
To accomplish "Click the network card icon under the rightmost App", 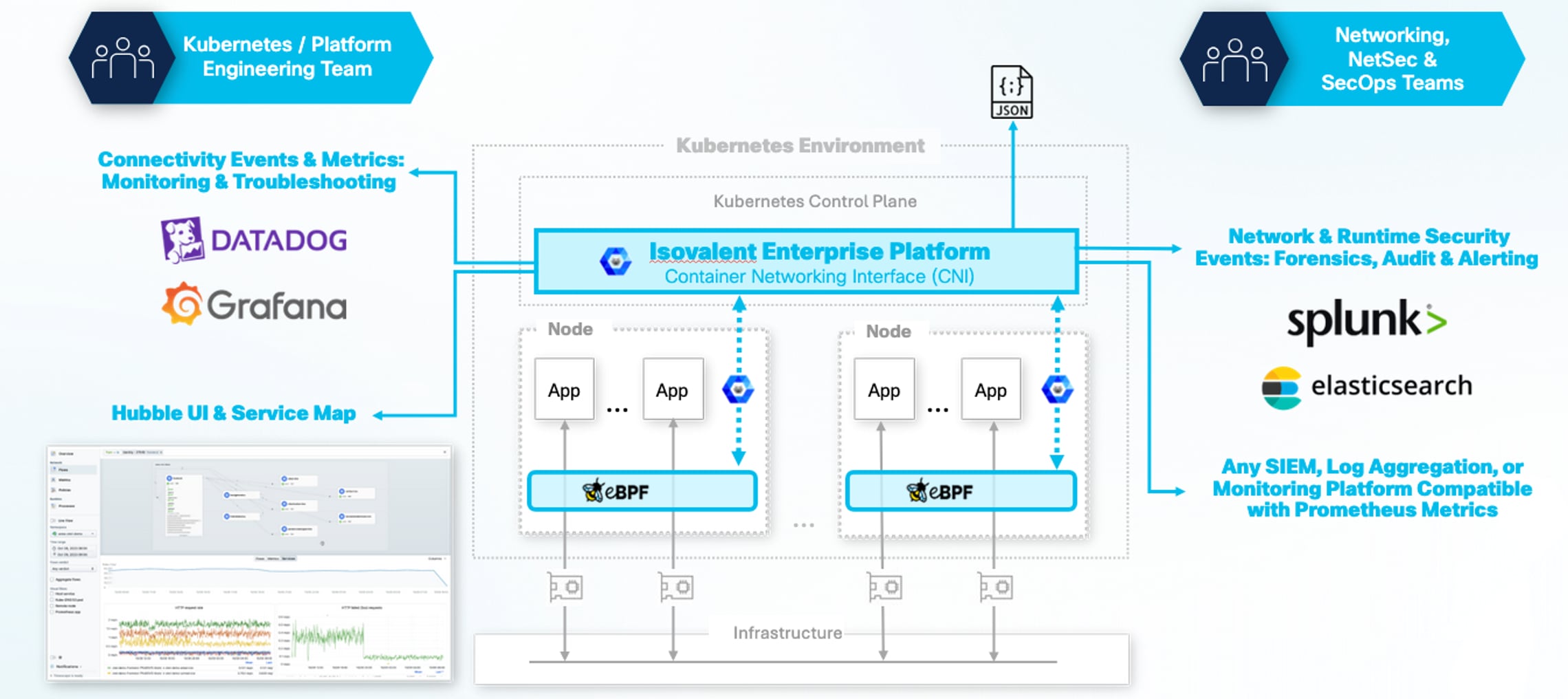I will pos(995,588).
